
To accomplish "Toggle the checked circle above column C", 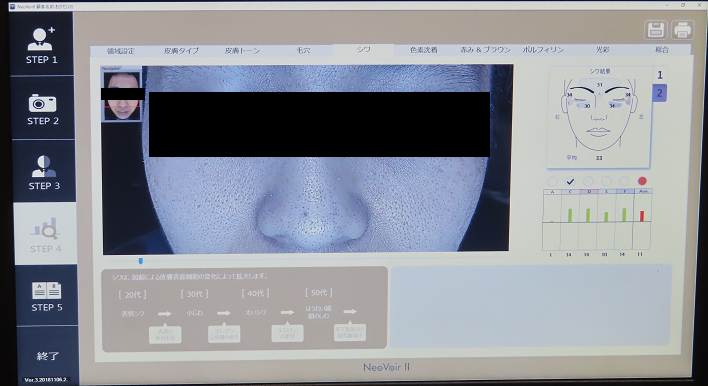I will click(570, 181).
